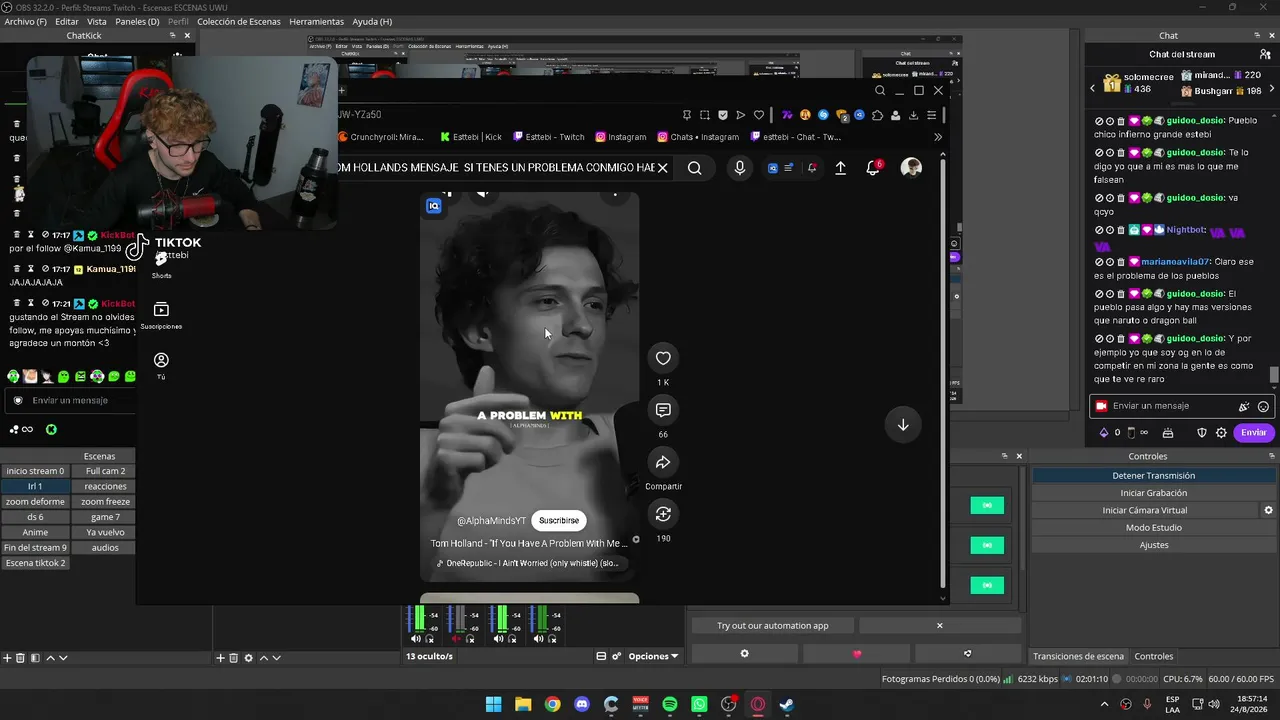Image resolution: width=1280 pixels, height=720 pixels.
Task: Open comments on the YouTube Short
Action: click(x=663, y=410)
